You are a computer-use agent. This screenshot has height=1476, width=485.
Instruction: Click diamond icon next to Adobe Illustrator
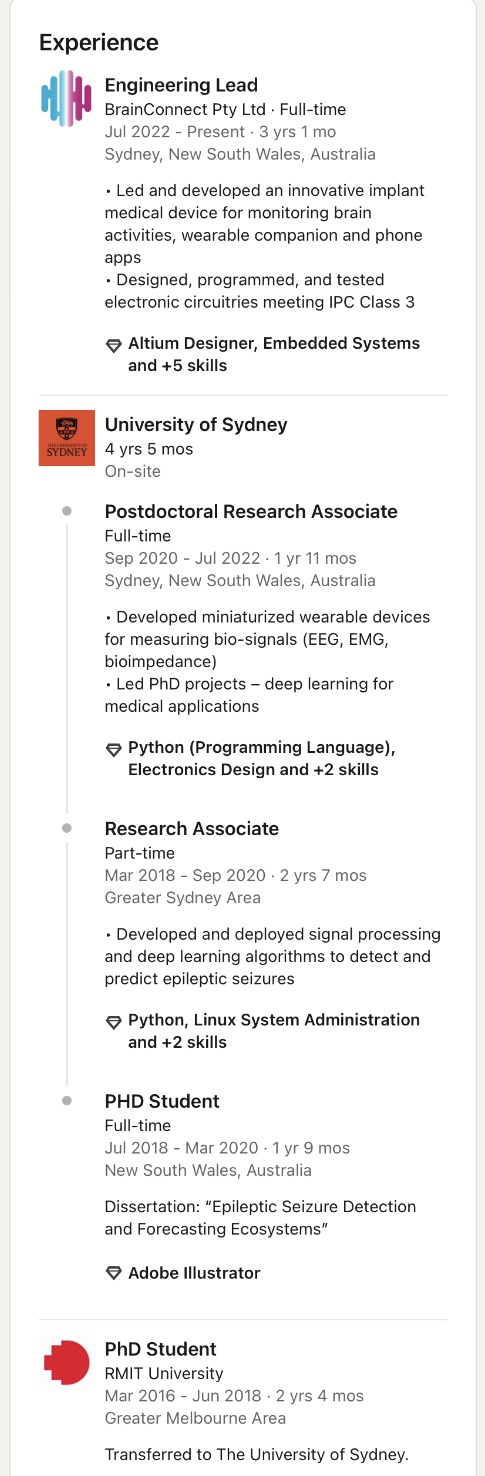(114, 1274)
